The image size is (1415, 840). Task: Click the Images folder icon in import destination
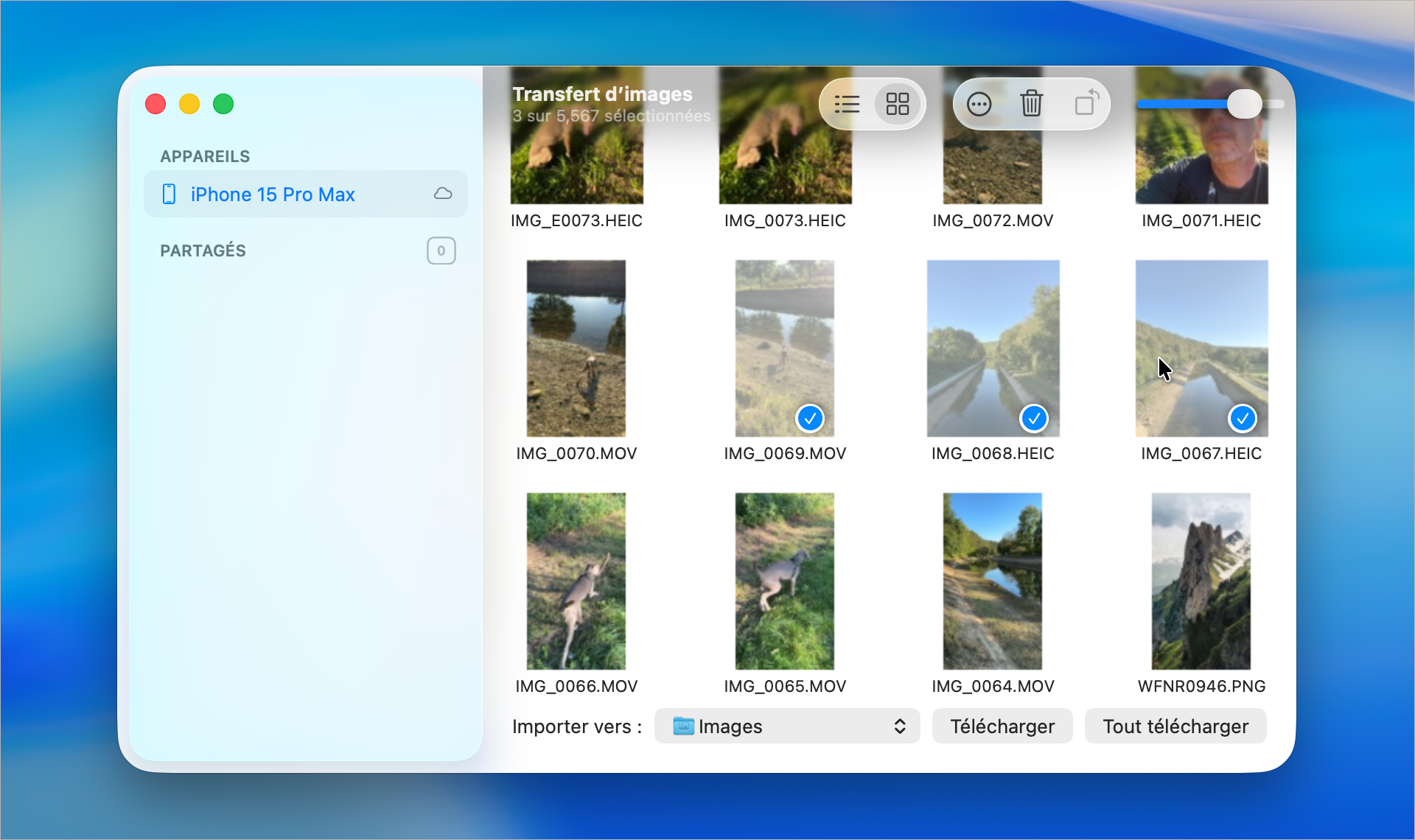[684, 726]
